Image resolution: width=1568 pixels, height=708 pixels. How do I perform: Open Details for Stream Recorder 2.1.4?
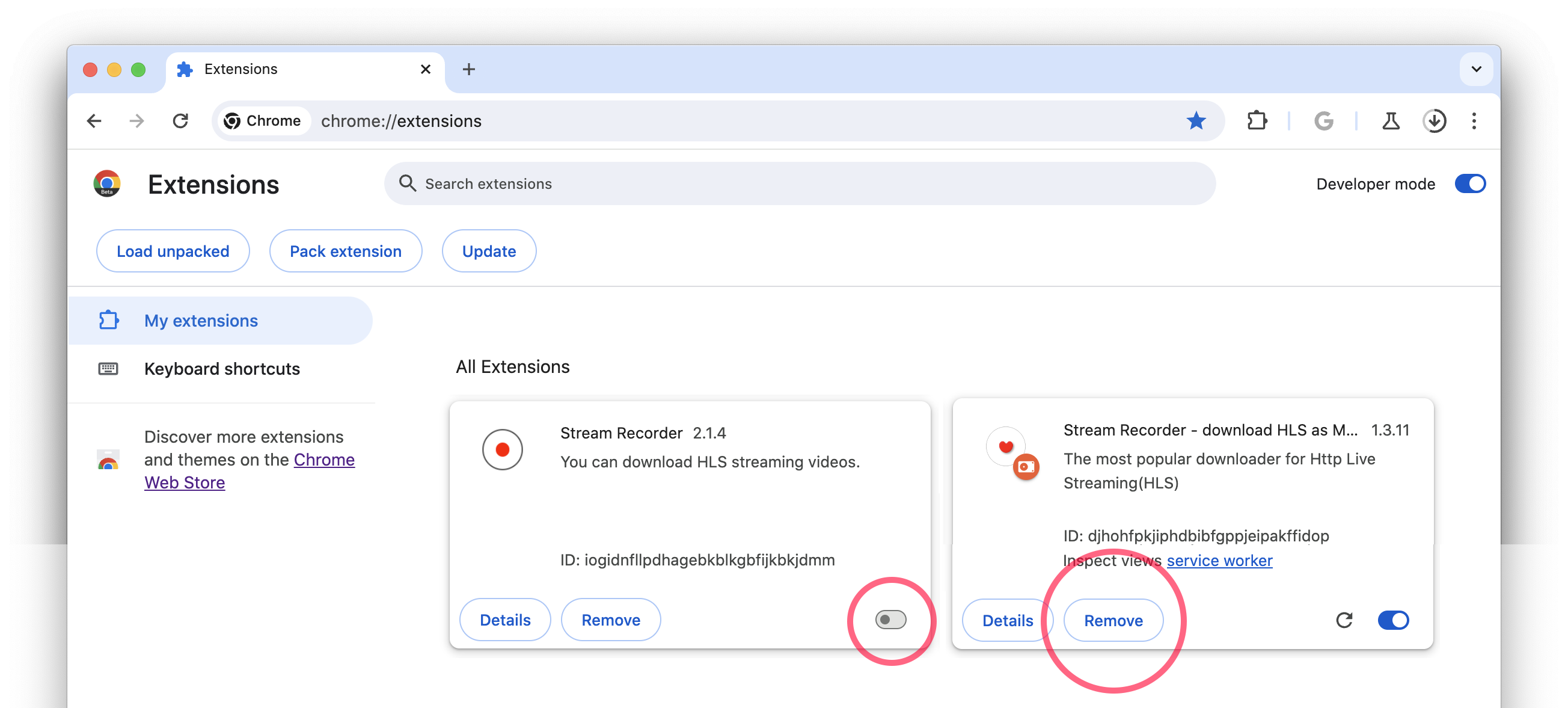coord(504,620)
